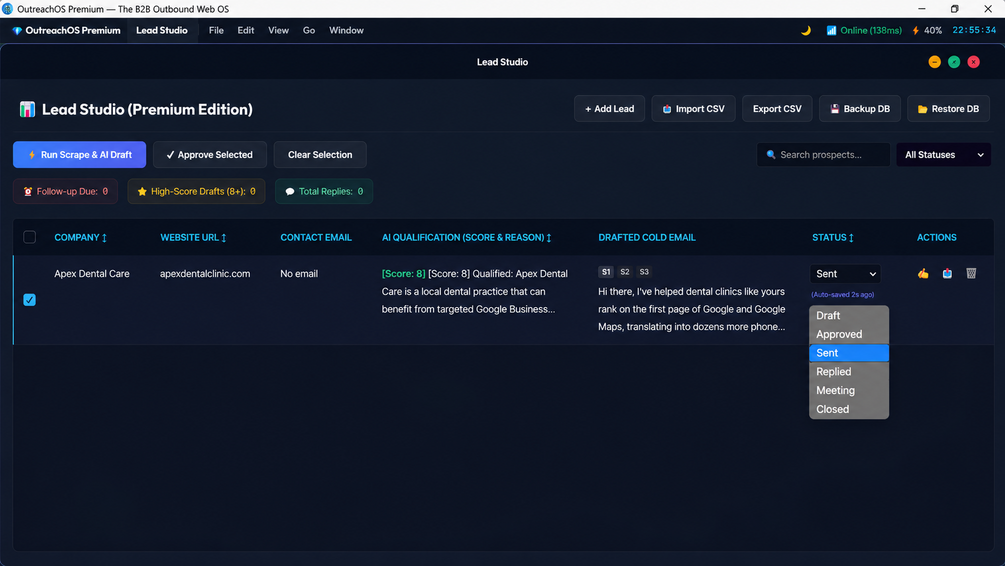Focus the Search prospects input field
This screenshot has width=1005, height=566.
point(823,154)
